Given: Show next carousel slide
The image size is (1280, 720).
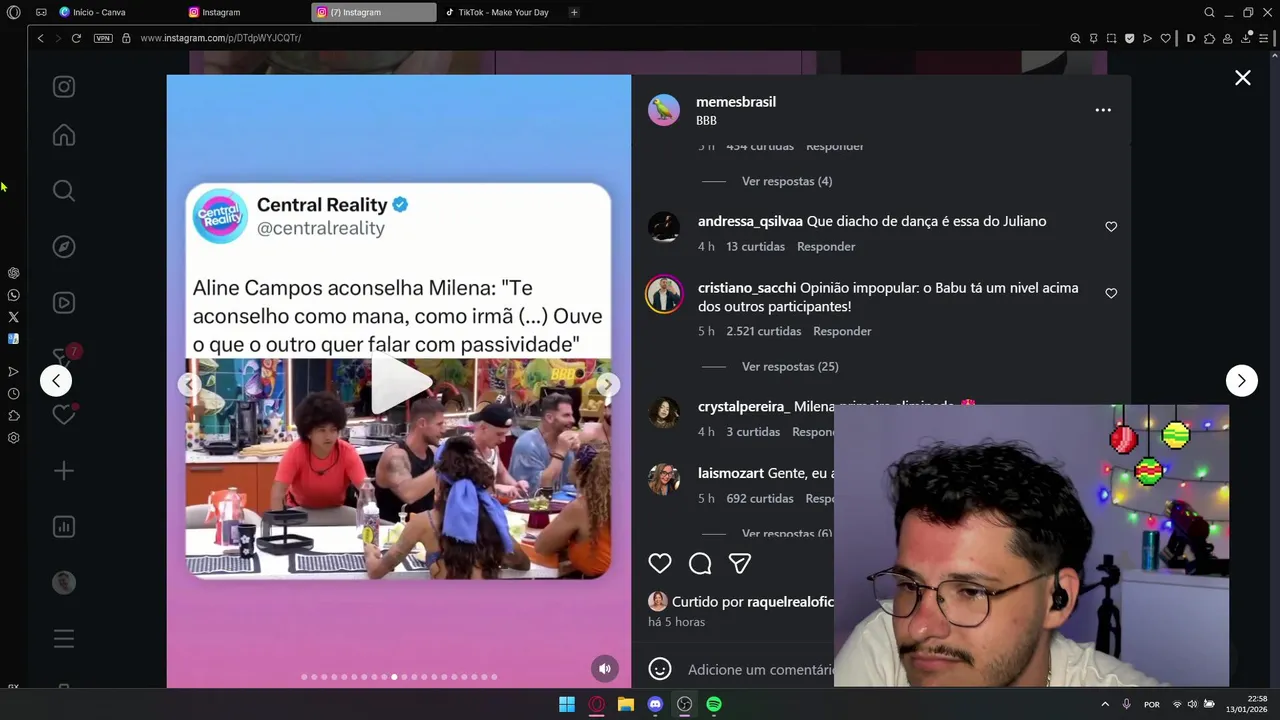Looking at the screenshot, I should [x=606, y=384].
